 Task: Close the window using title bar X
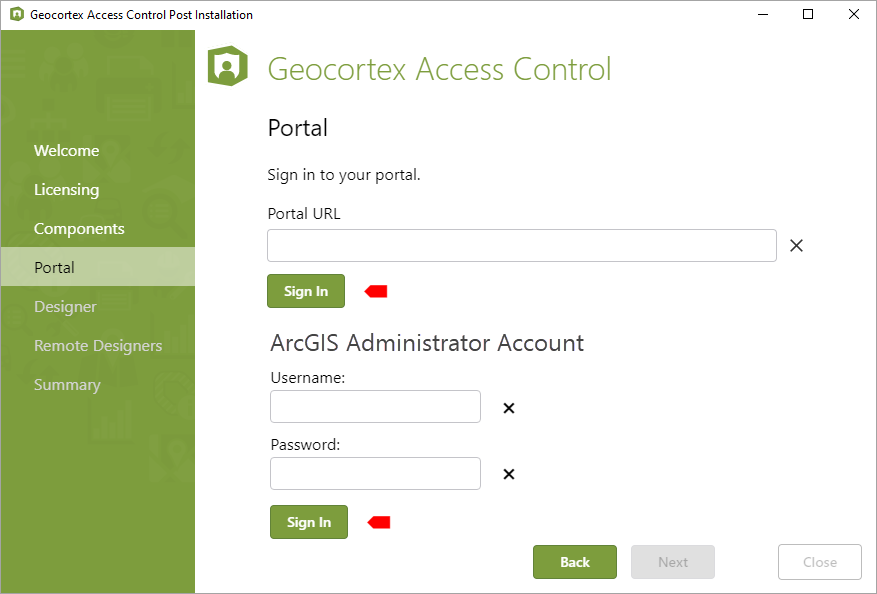click(854, 15)
